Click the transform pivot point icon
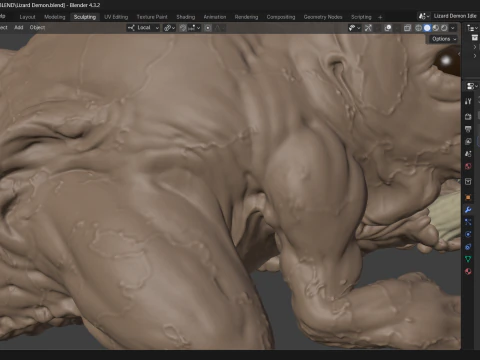Viewport: 480px width, 360px height. pyautogui.click(x=167, y=28)
